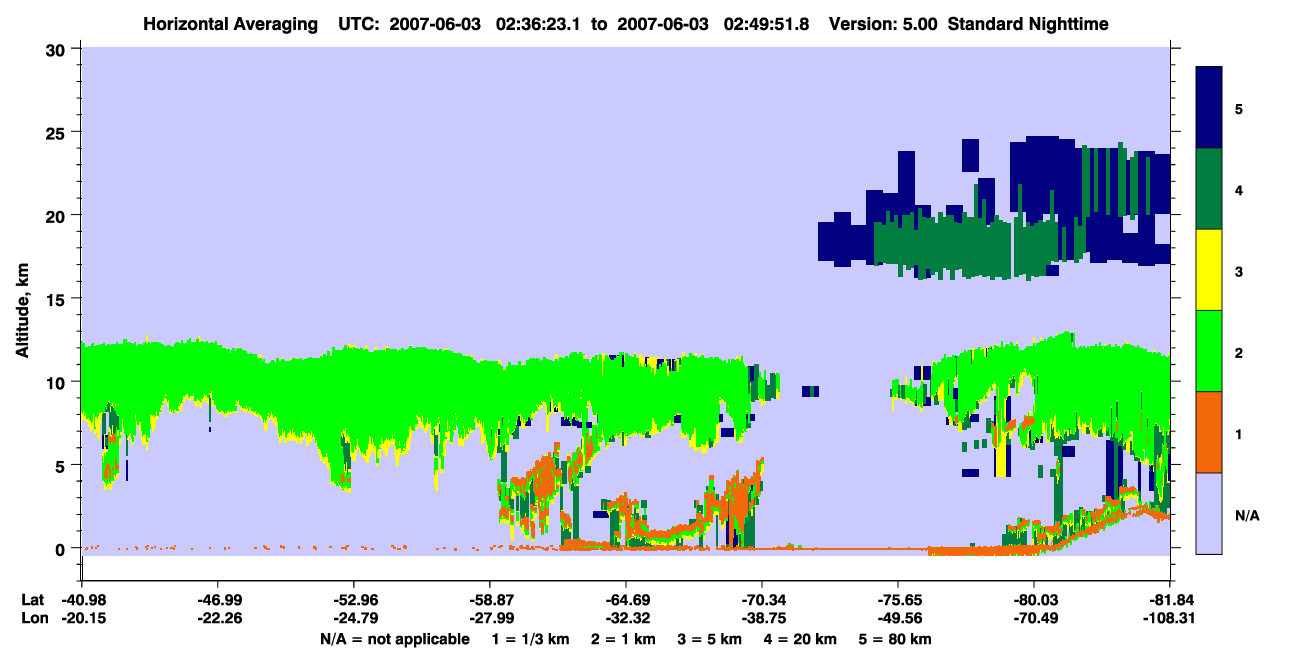Click the bright green color bar segment labeled 2

click(1209, 350)
